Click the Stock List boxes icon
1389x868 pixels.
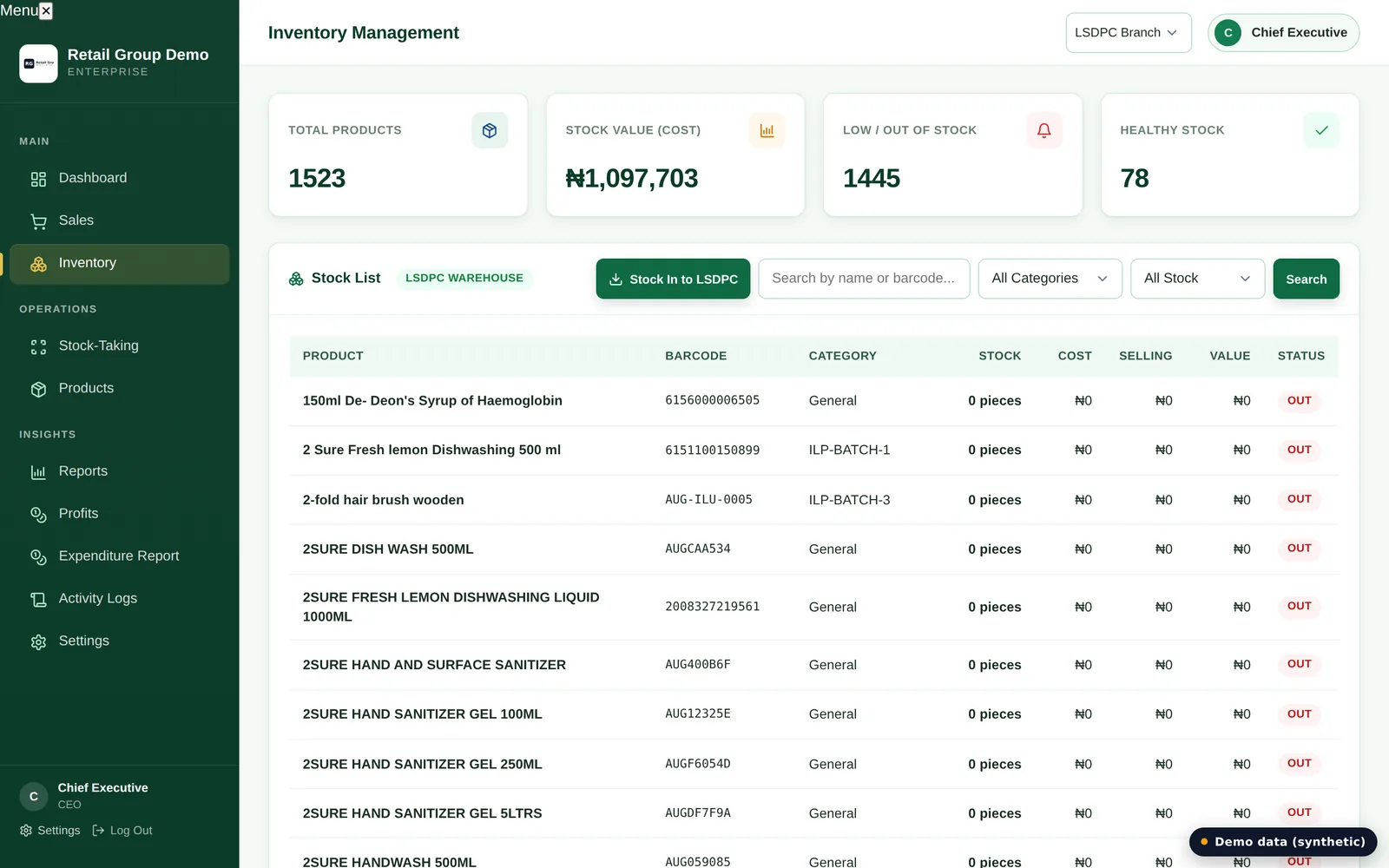pos(296,279)
